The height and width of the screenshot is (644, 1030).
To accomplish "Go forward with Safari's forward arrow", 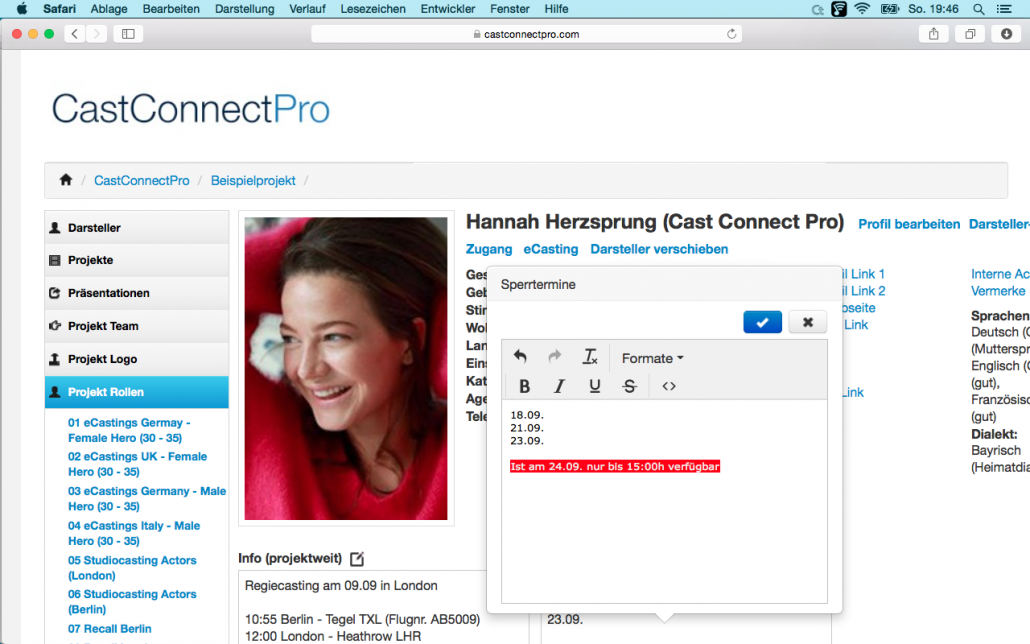I will pyautogui.click(x=97, y=34).
